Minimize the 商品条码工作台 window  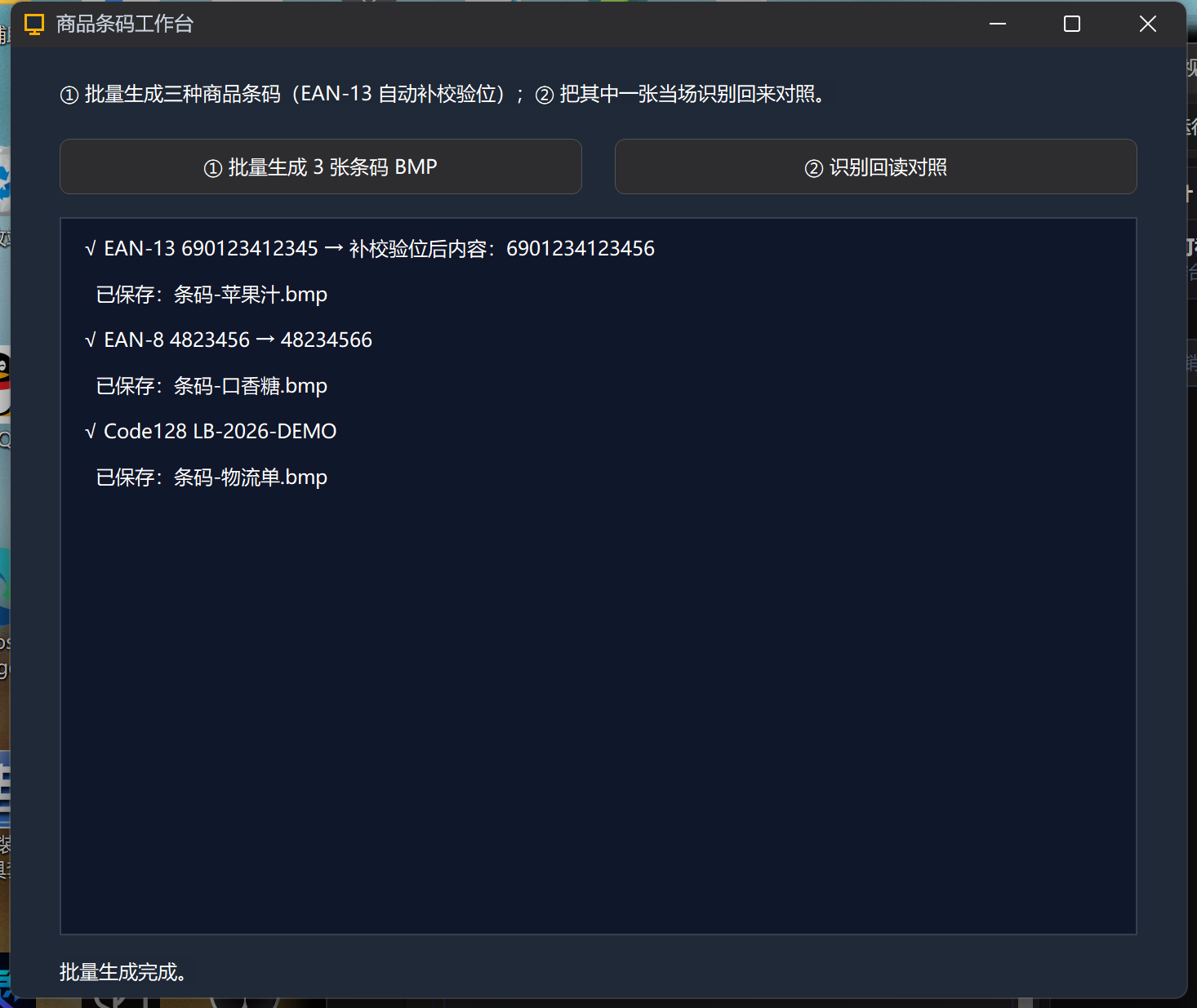point(997,24)
